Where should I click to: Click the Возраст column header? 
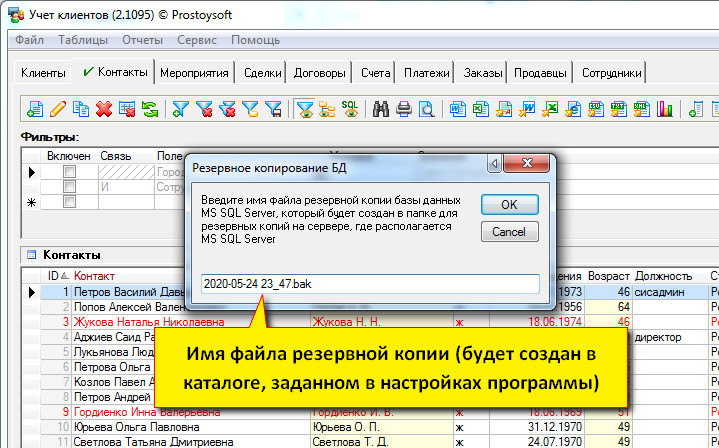pos(609,275)
